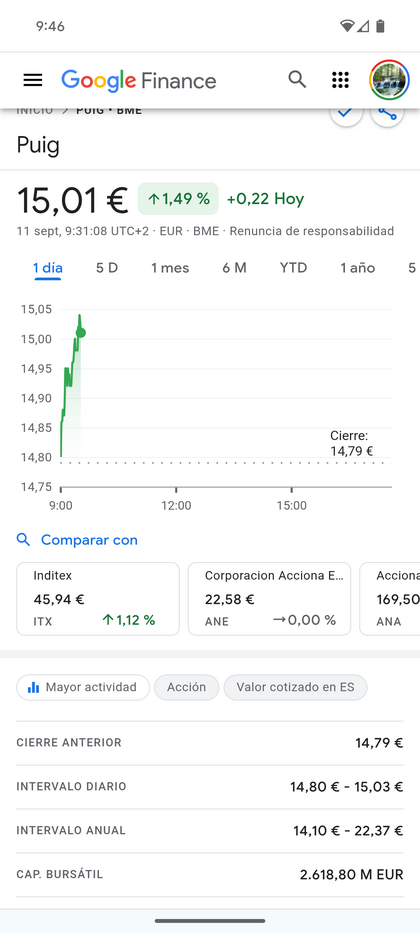The image size is (420, 933).
Task: Tap the share icon next to Puig
Action: click(387, 113)
